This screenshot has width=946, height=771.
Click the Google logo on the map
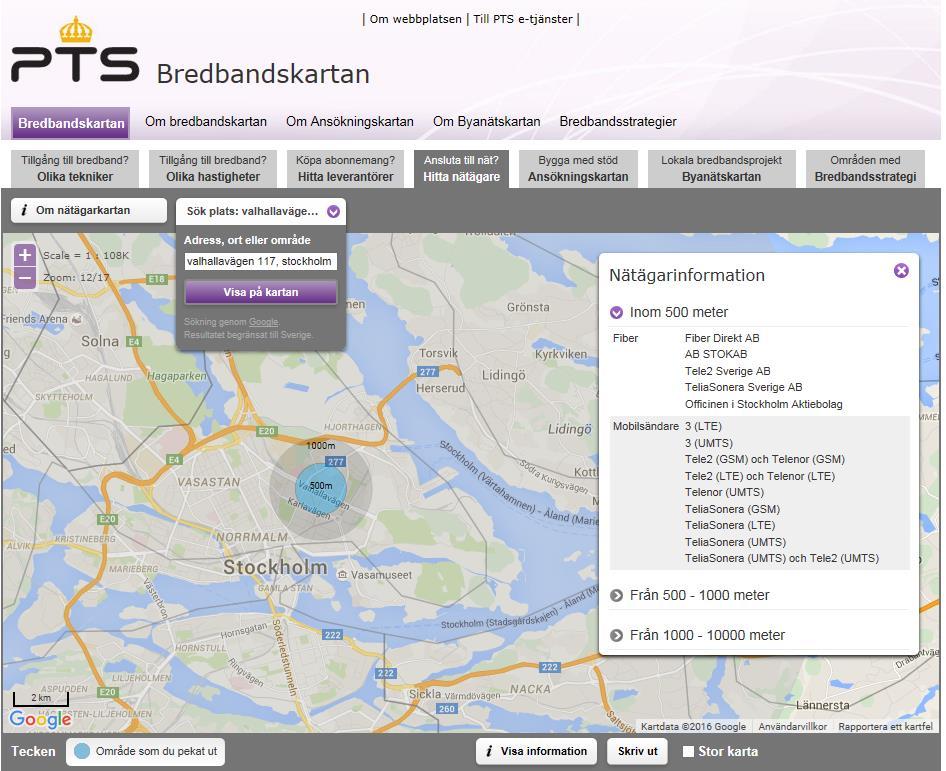click(40, 719)
